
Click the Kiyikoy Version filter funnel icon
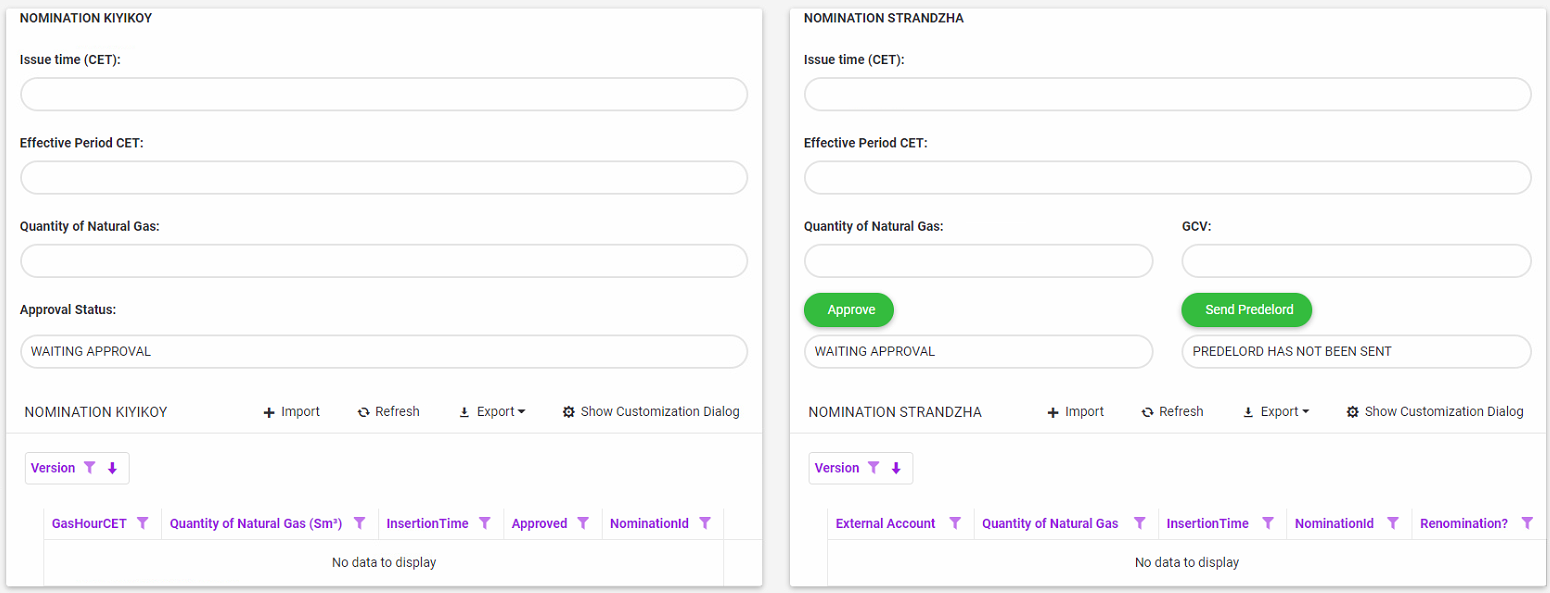[x=90, y=468]
